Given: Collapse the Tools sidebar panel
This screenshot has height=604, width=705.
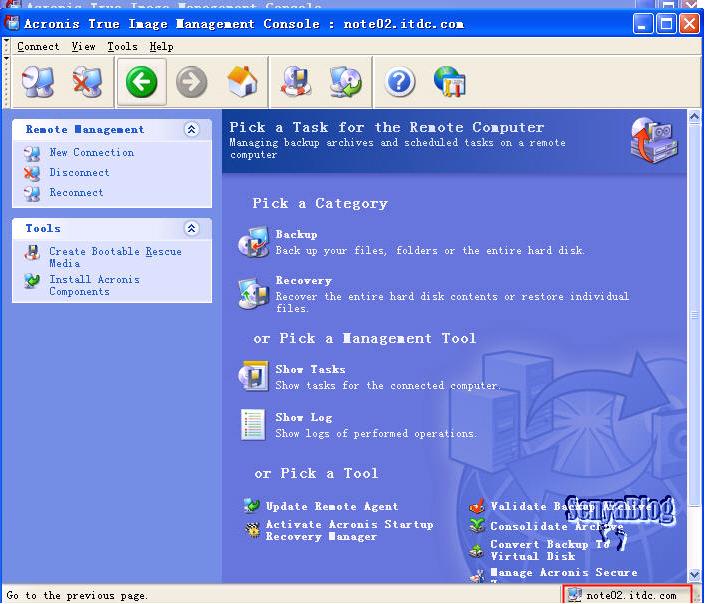Looking at the screenshot, I should pos(191,228).
